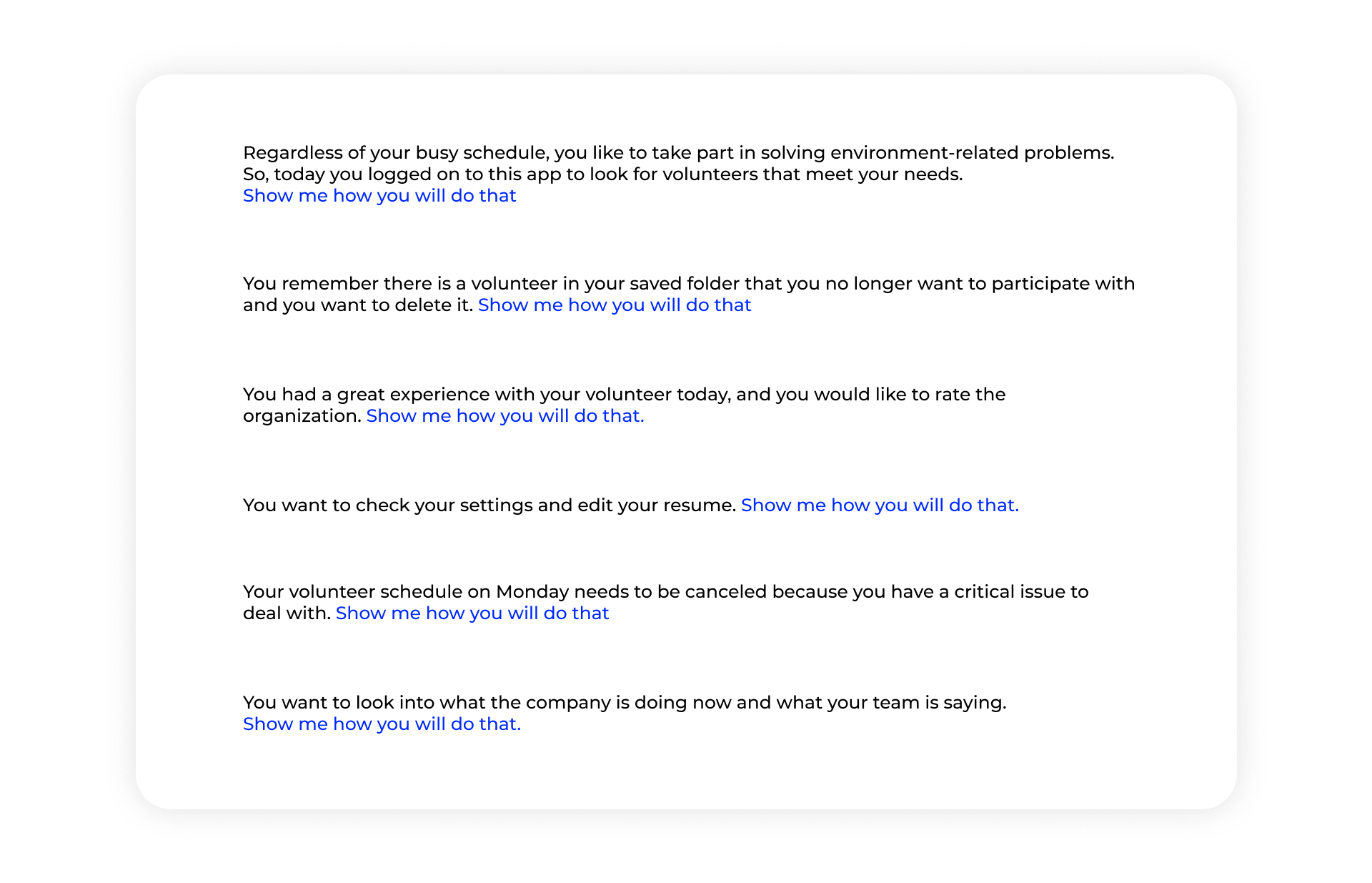
Task: Open link after 'want to delete it'
Action: click(615, 305)
